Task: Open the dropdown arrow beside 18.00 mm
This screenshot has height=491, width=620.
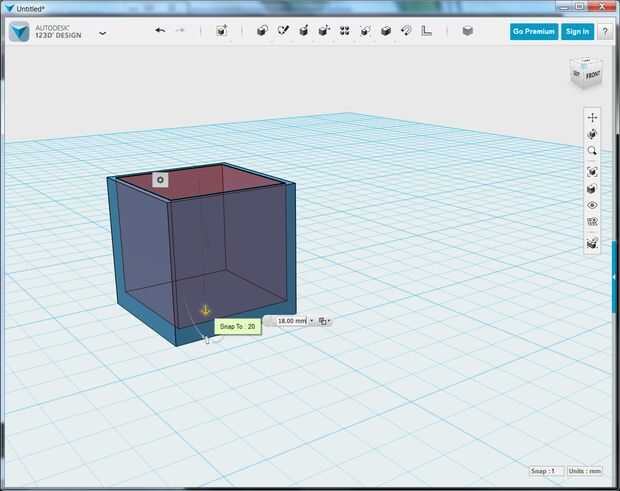Action: 312,321
